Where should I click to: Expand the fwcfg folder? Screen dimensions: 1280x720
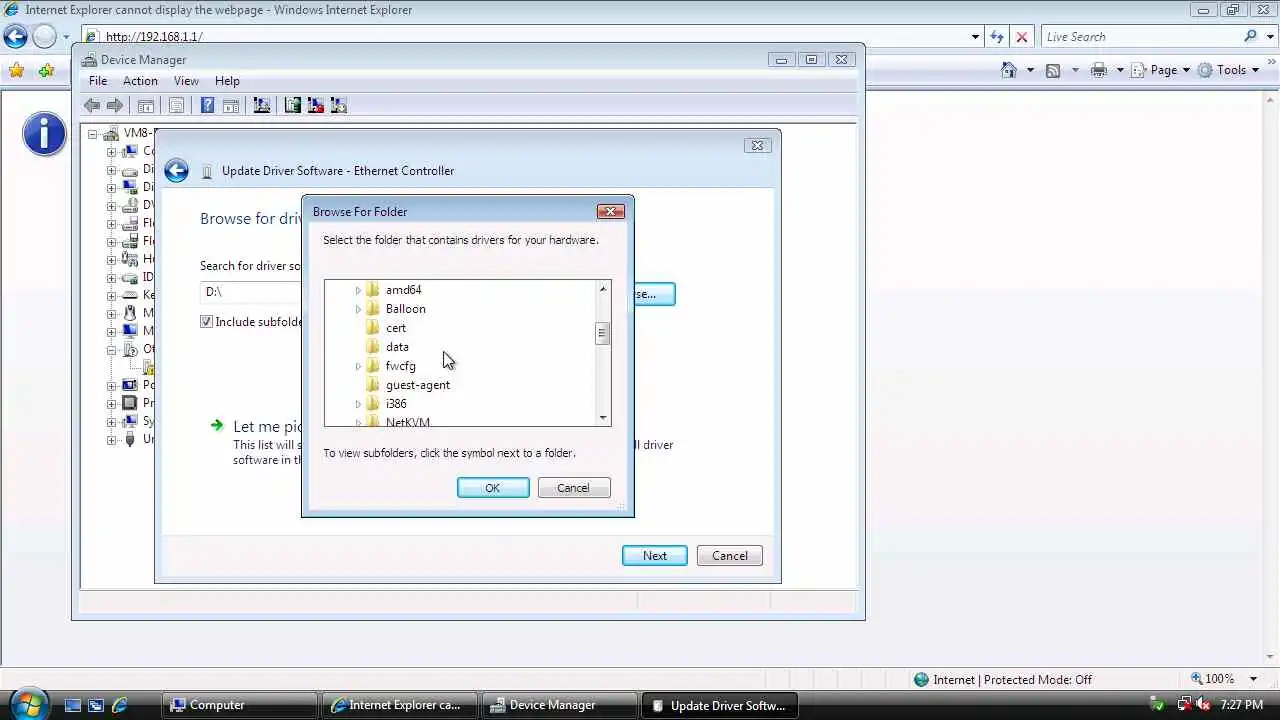tap(358, 366)
